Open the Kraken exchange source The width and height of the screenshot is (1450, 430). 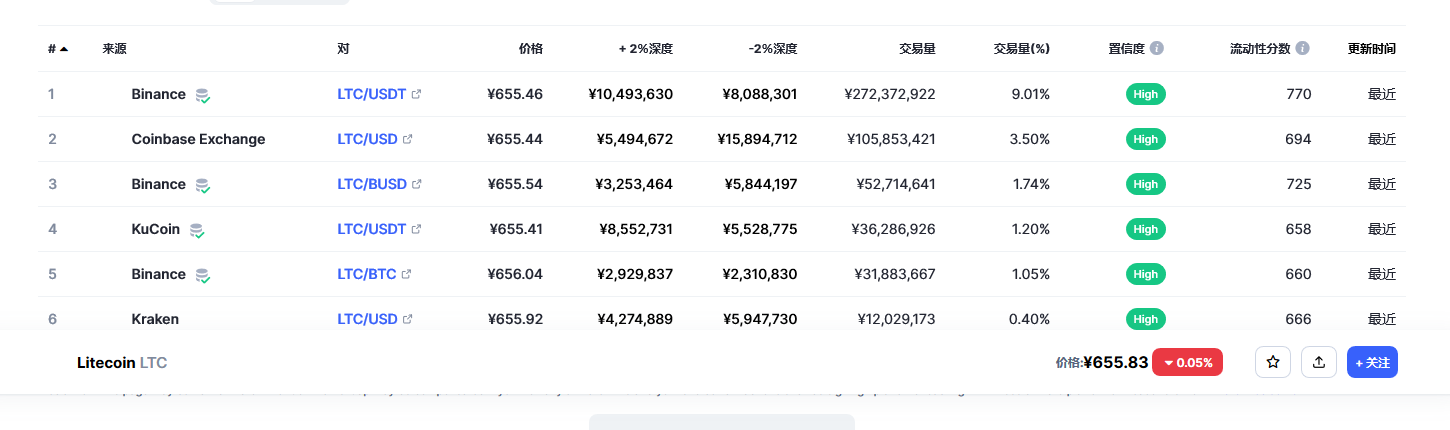155,319
